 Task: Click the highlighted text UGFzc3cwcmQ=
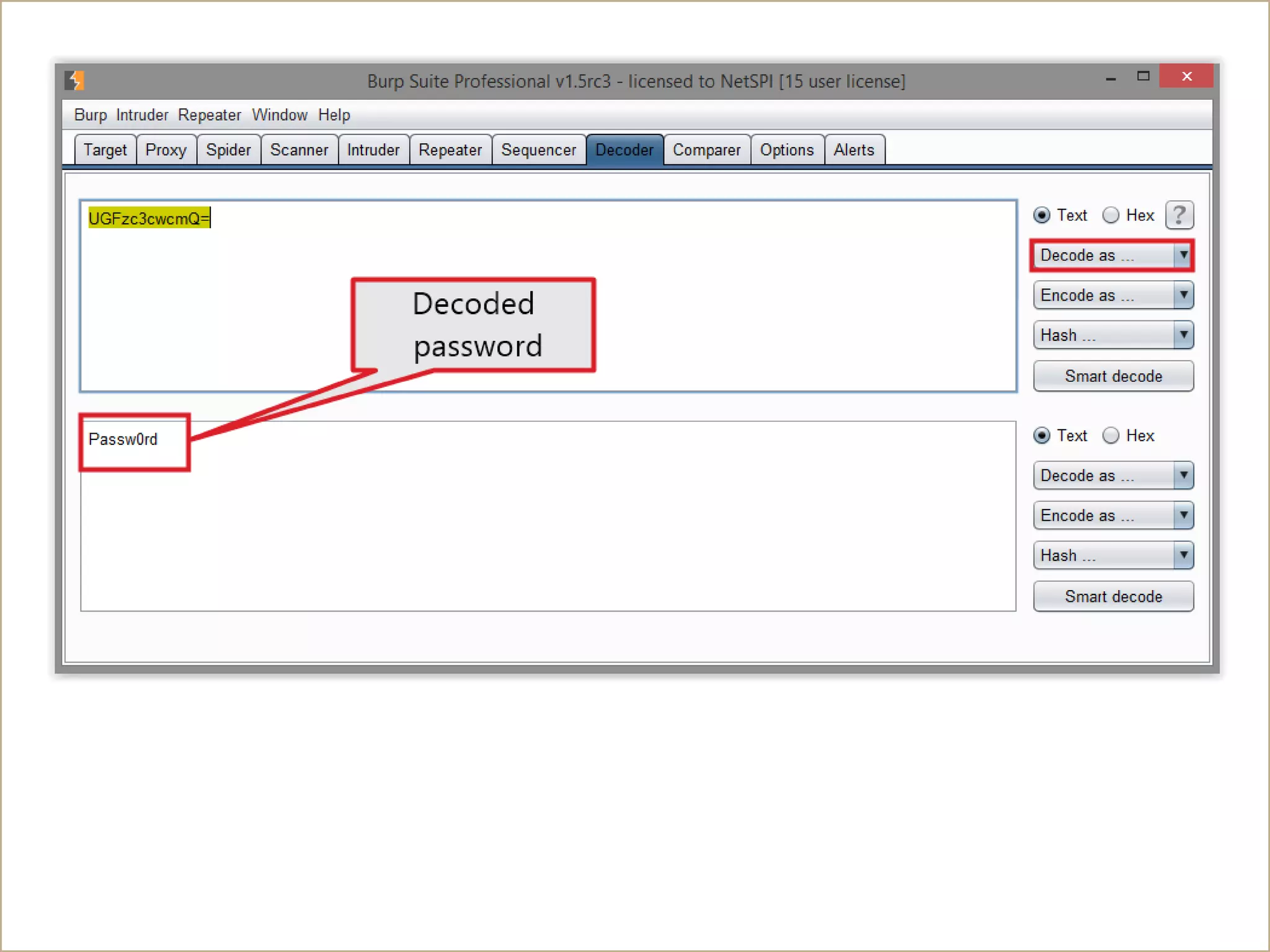click(x=149, y=218)
